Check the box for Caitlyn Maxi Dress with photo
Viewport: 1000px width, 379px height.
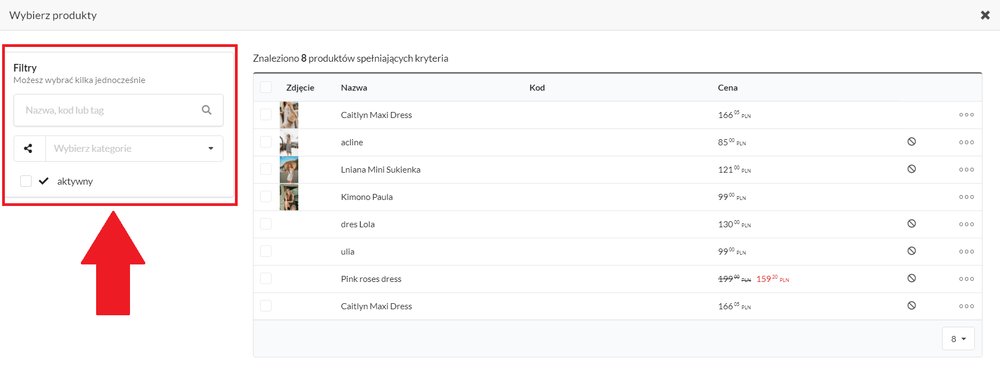click(266, 115)
